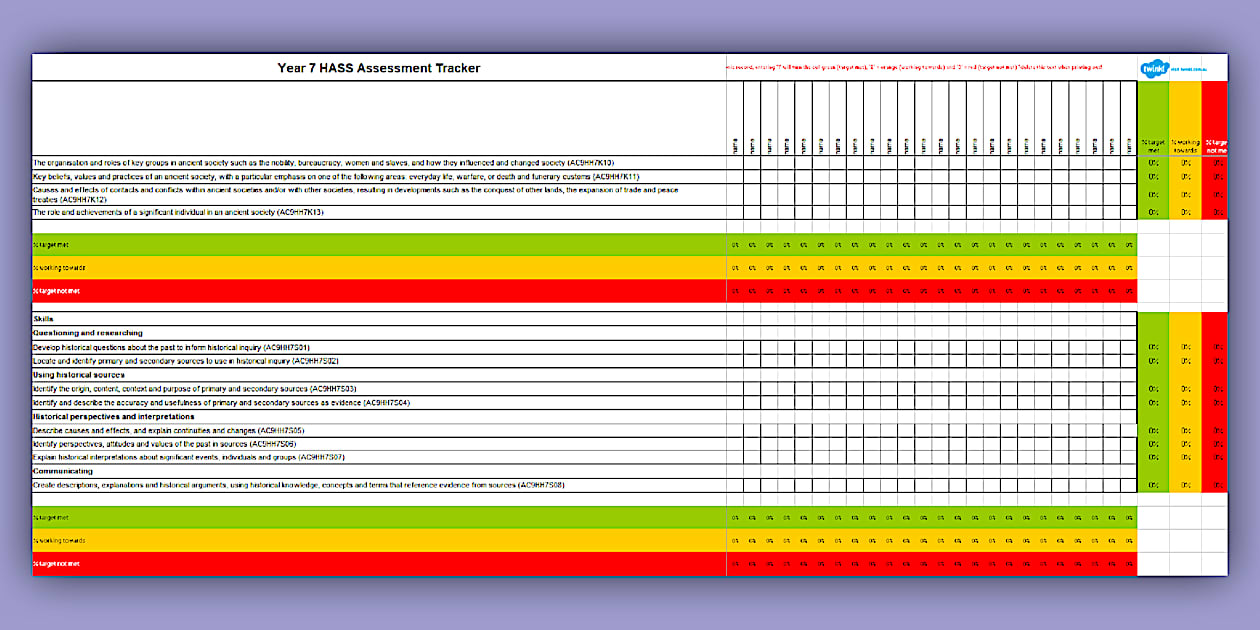Click the first student 'name' column header
The width and height of the screenshot is (1260, 630).
[x=735, y=145]
